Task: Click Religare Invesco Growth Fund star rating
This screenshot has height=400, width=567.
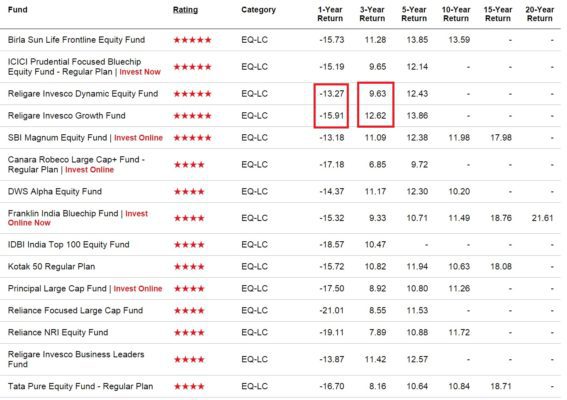Action: point(192,116)
